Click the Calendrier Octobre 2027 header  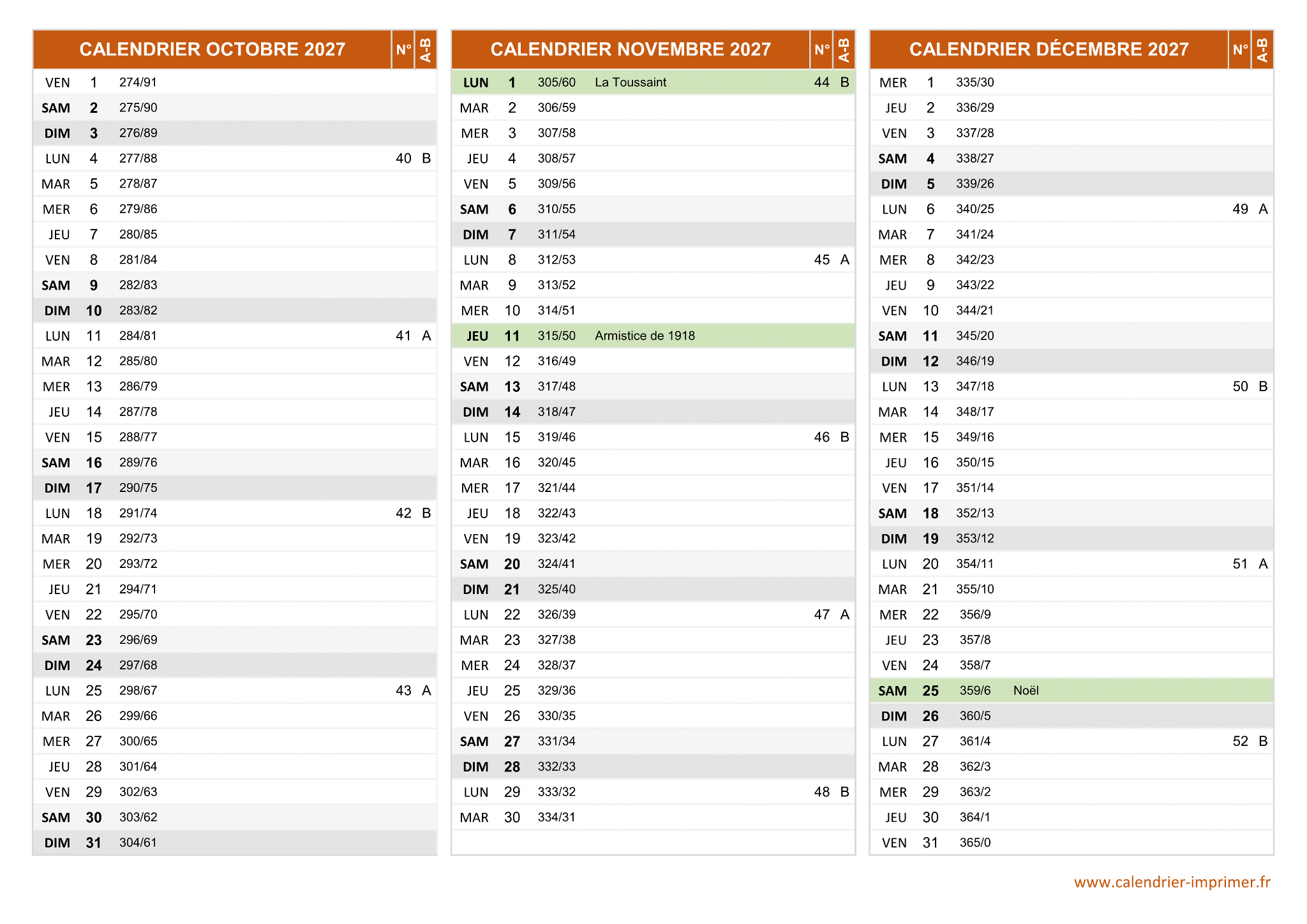(x=212, y=49)
